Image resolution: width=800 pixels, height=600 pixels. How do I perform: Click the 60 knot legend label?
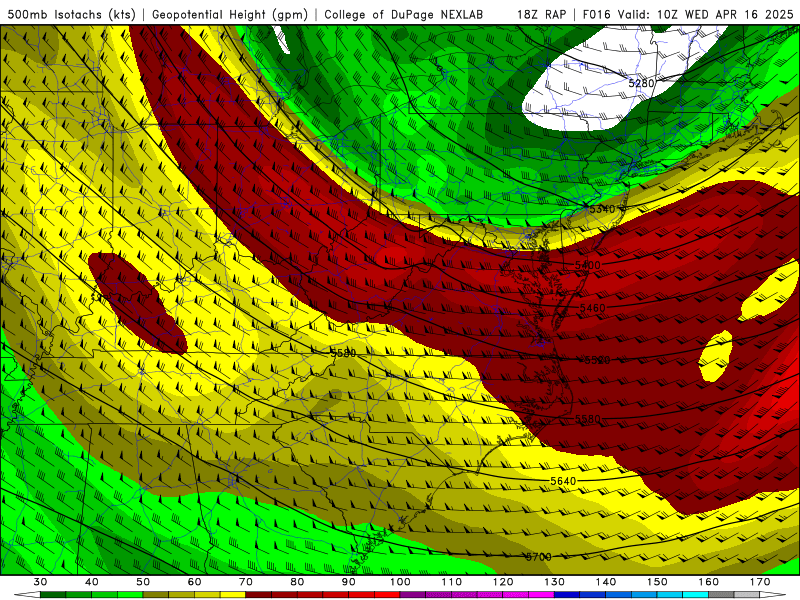[x=194, y=582]
